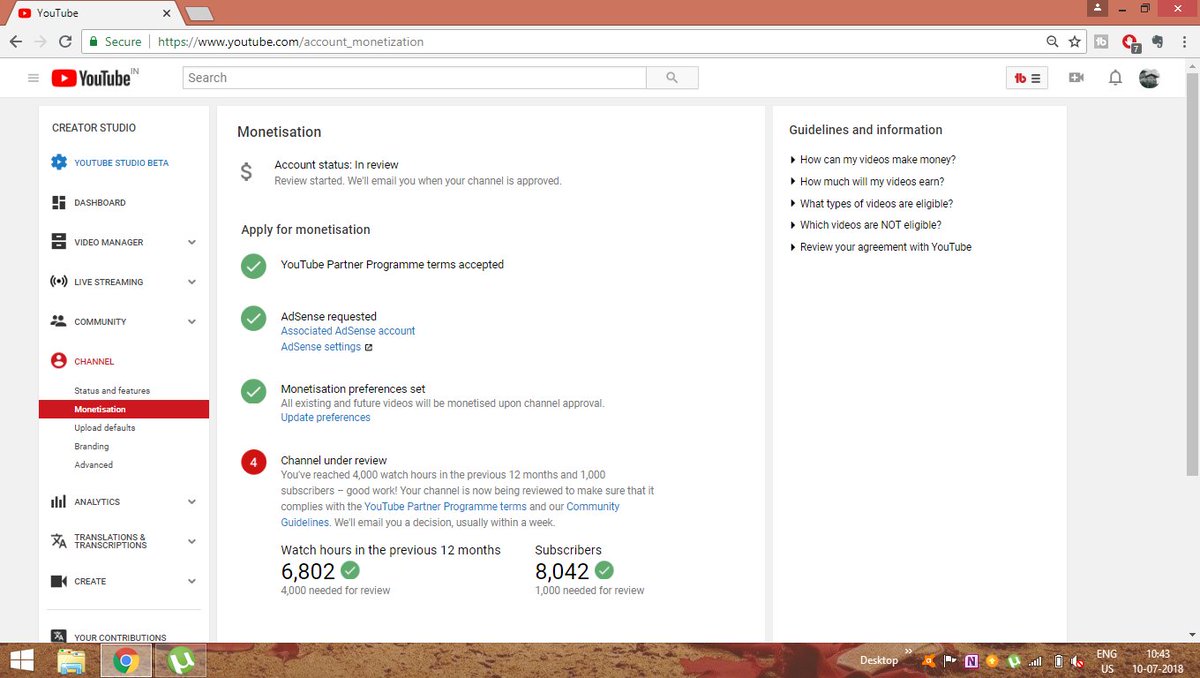Viewport: 1200px width, 678px height.
Task: Open a new browser tab
Action: pyautogui.click(x=200, y=13)
